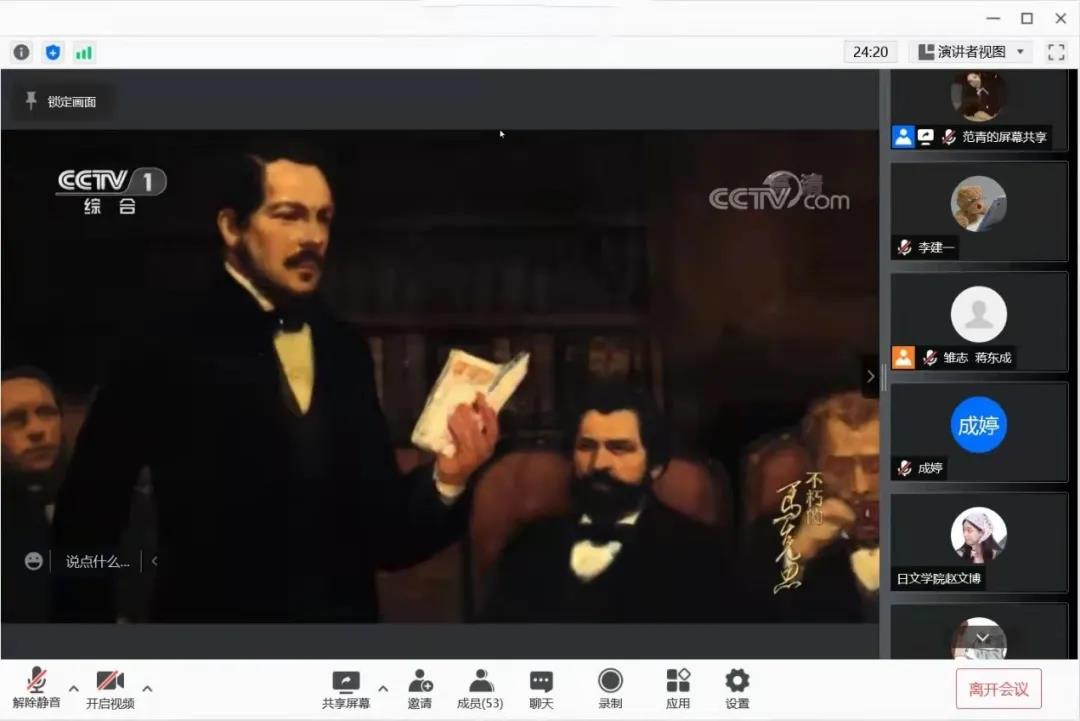Open the 成员(53) members list
Viewport: 1080px width, 721px height.
pos(480,689)
